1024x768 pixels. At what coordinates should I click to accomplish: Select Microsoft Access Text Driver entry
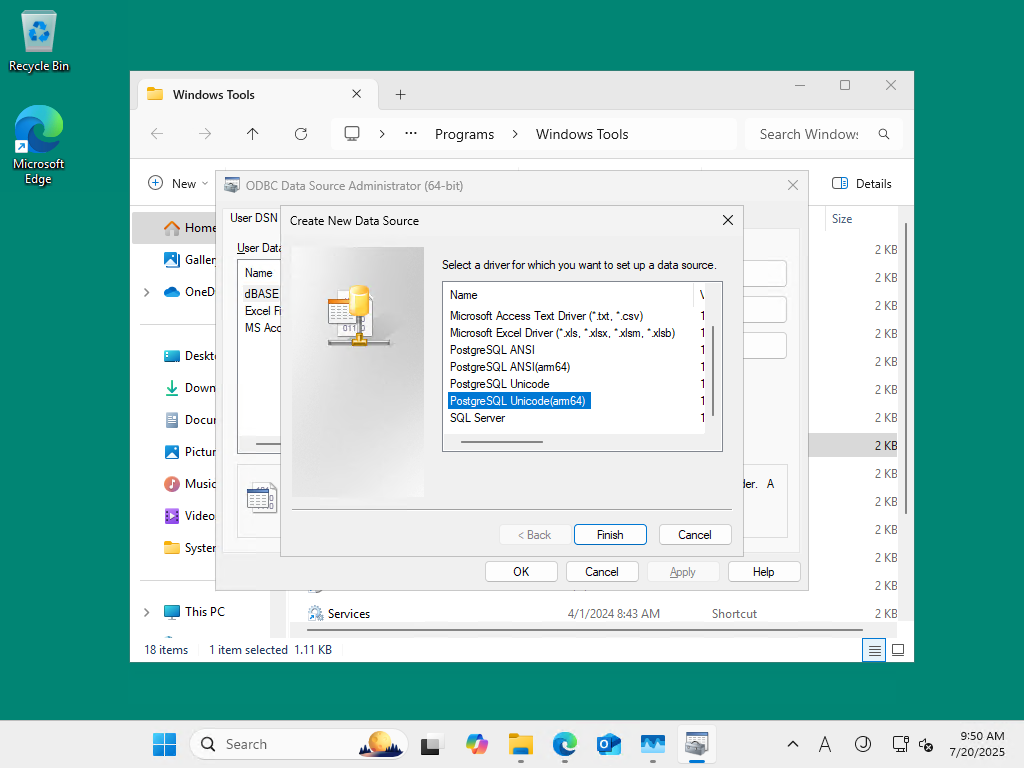point(547,316)
